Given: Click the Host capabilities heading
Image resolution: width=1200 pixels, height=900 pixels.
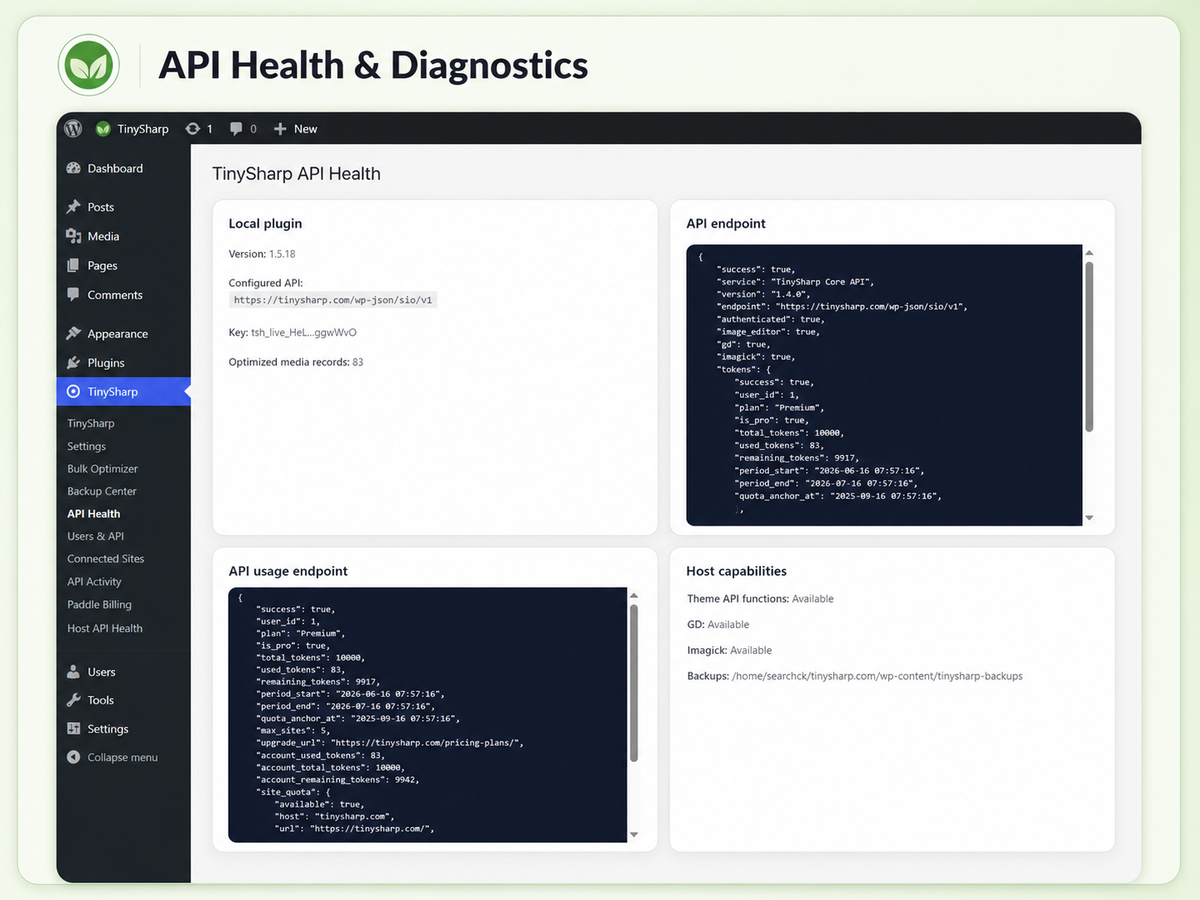Looking at the screenshot, I should click(x=736, y=572).
